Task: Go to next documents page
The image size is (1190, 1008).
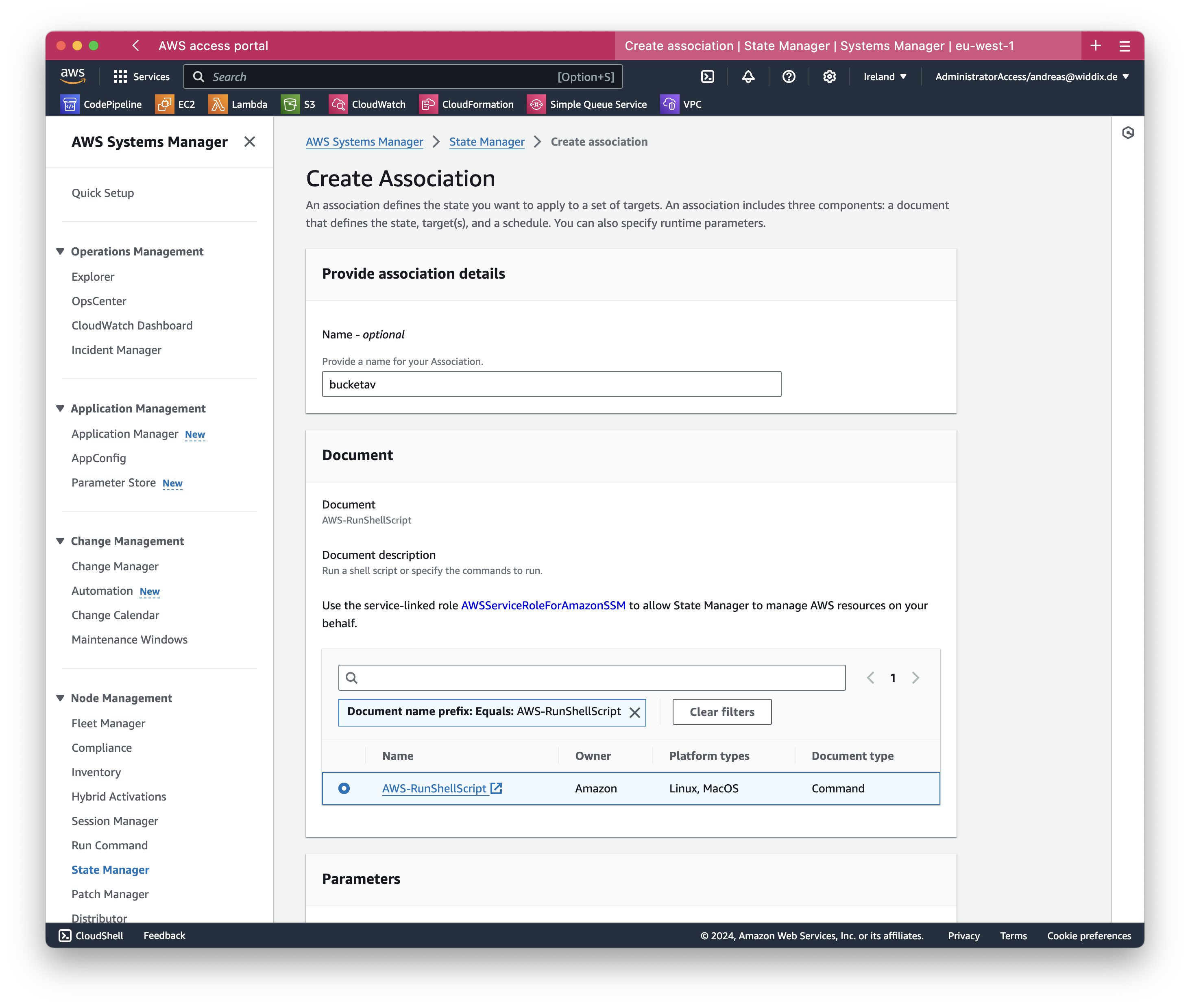Action: [916, 678]
